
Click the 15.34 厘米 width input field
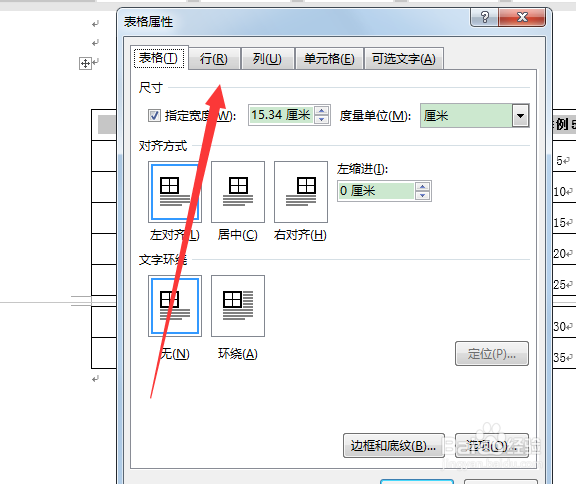pyautogui.click(x=281, y=115)
